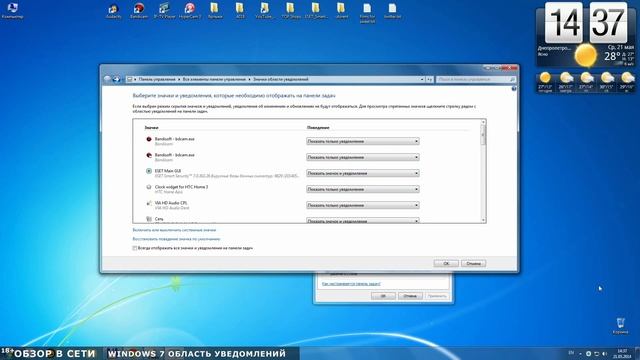Go back using the dialog's back arrow
Viewport: 640px width, 360px height.
coord(108,79)
